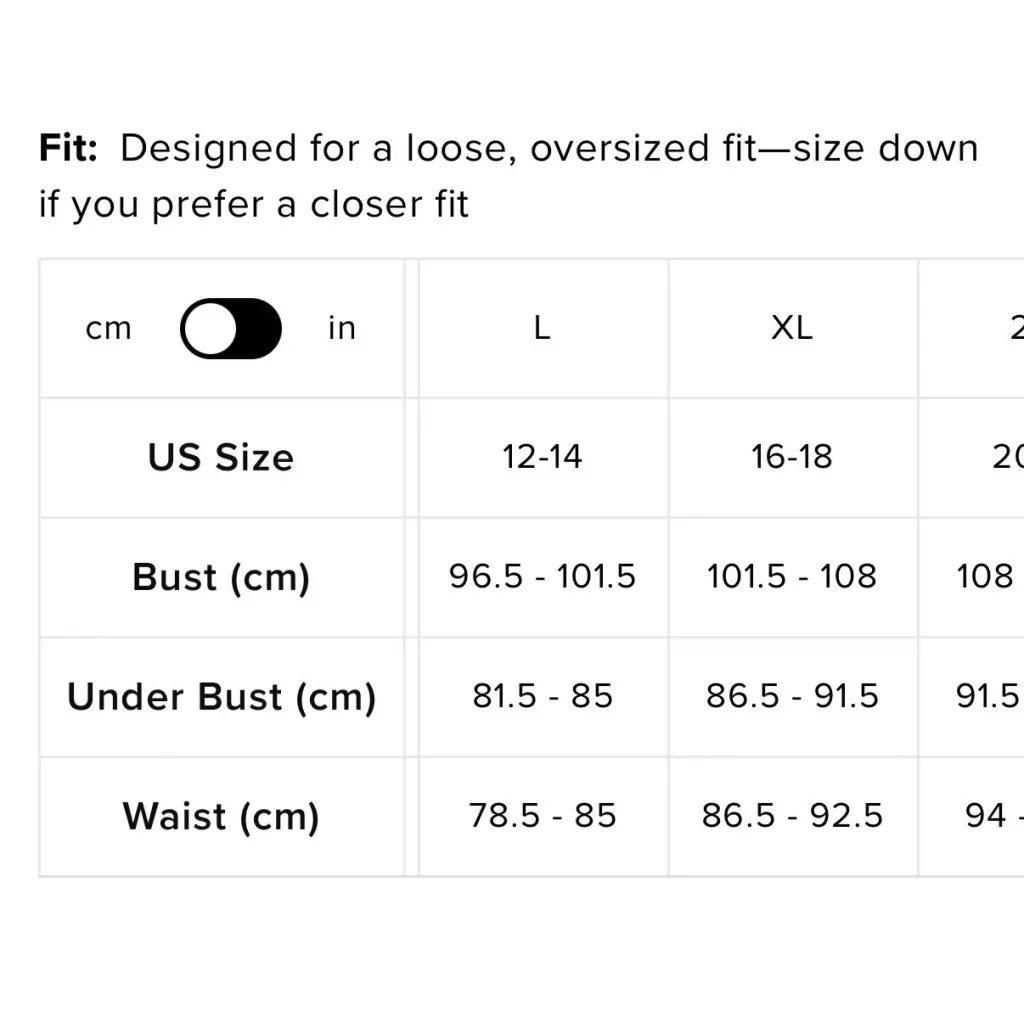This screenshot has width=1024, height=1024.
Task: Toggle the cm/in unit switch
Action: pos(231,328)
